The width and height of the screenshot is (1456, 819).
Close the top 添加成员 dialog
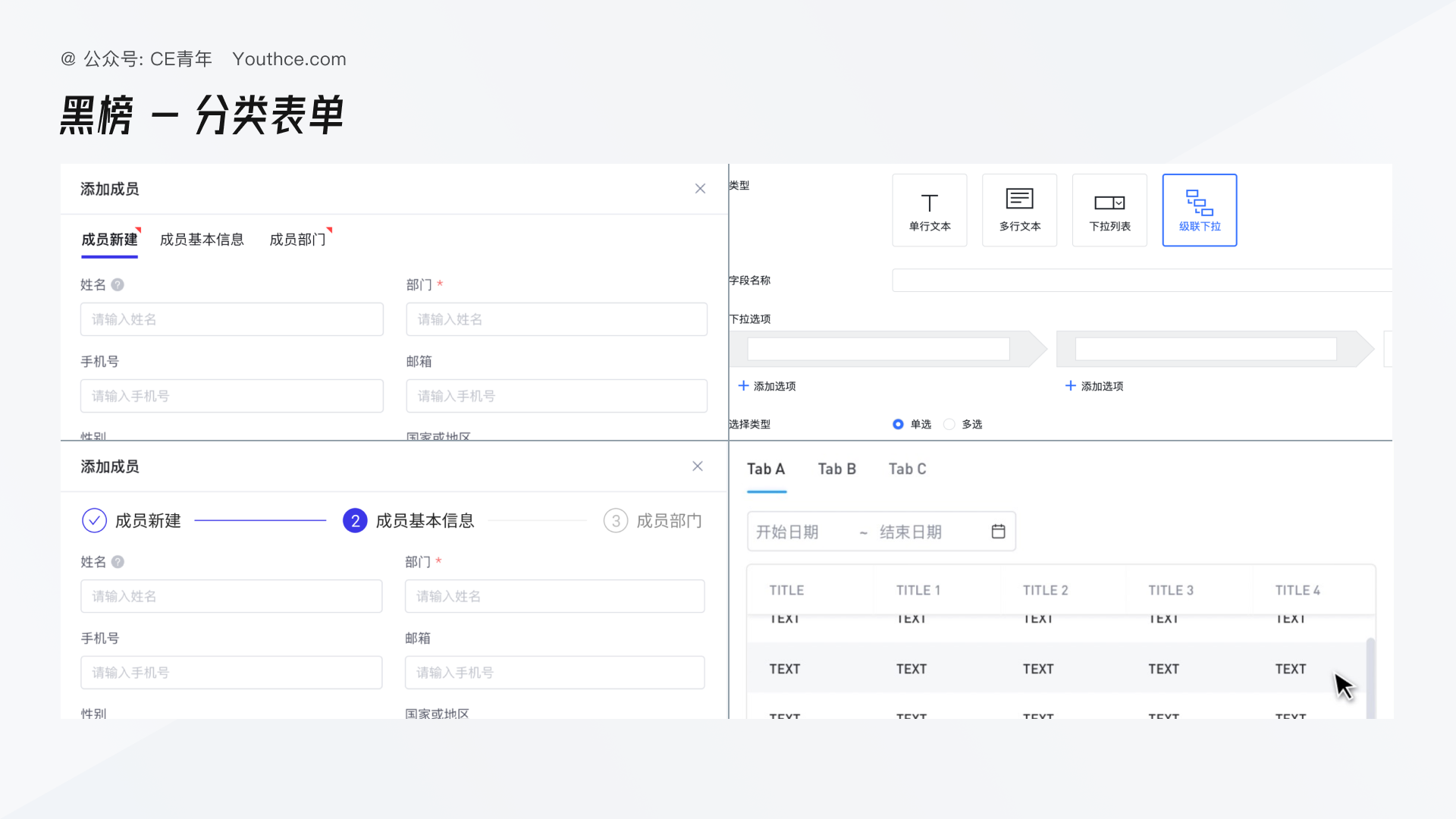point(700,189)
